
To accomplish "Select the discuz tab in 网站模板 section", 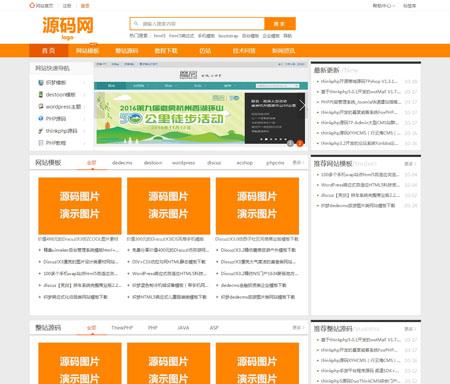I will [x=214, y=163].
